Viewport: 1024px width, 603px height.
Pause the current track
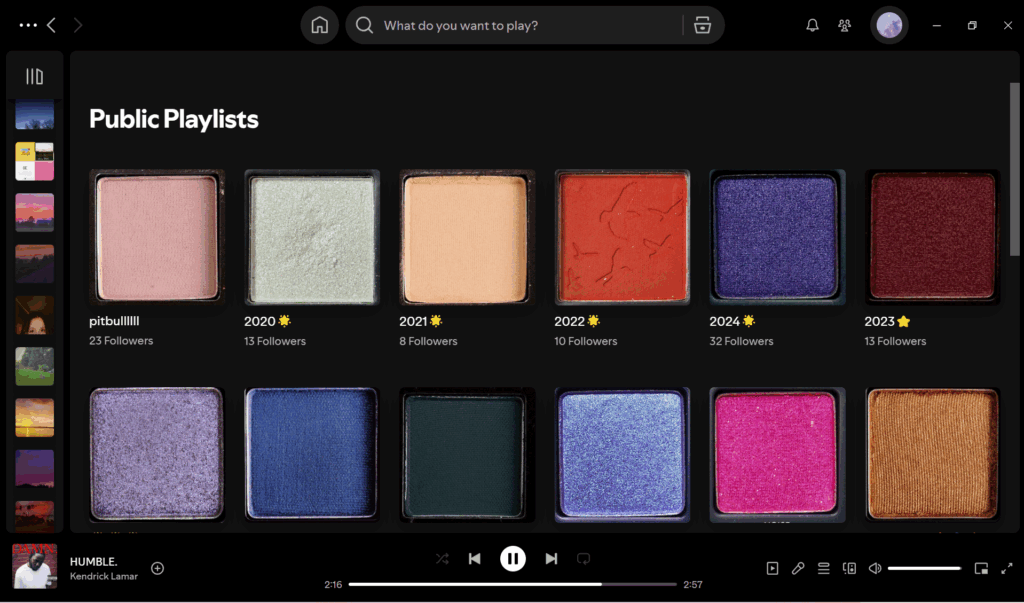click(513, 558)
